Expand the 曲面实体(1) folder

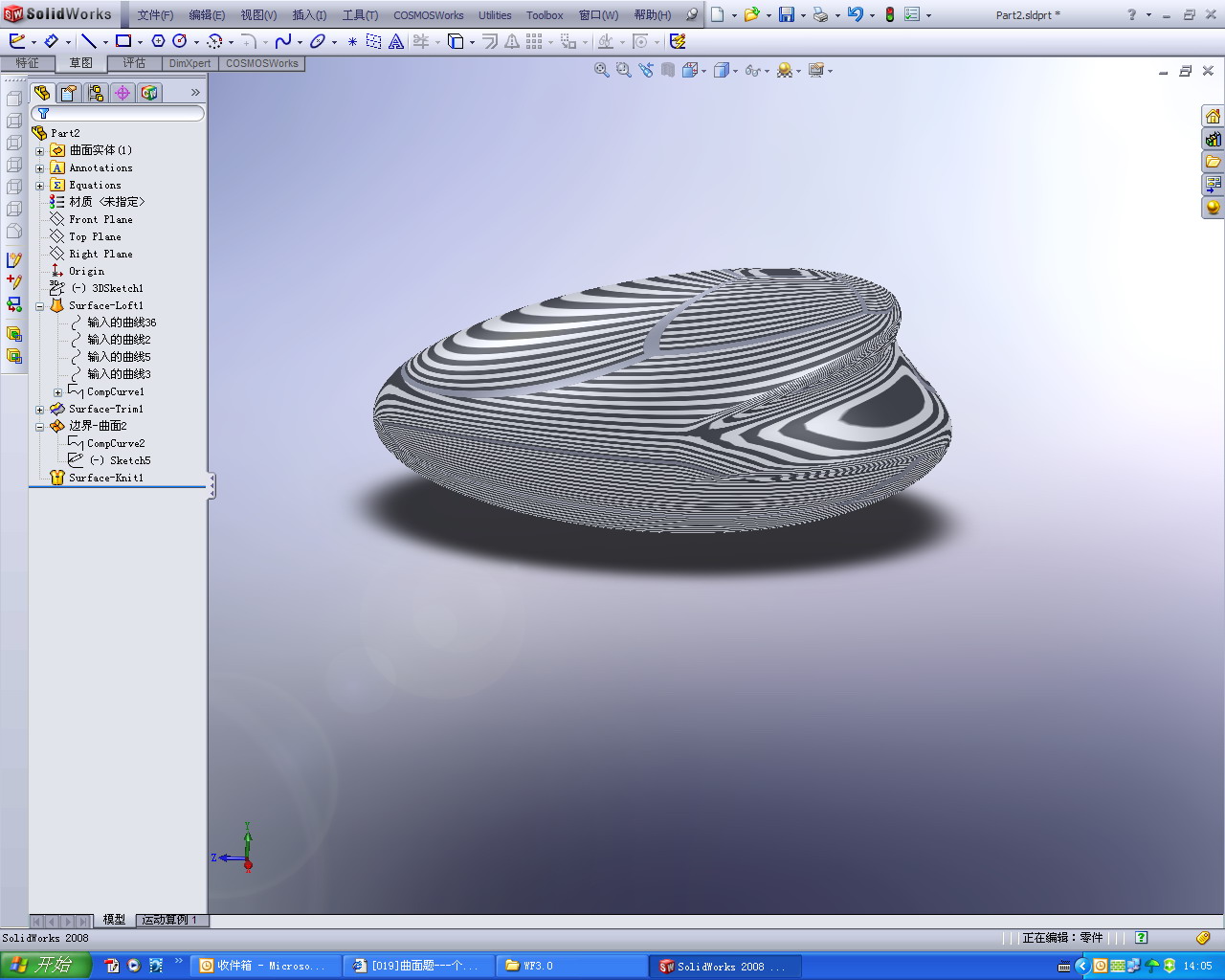point(40,151)
